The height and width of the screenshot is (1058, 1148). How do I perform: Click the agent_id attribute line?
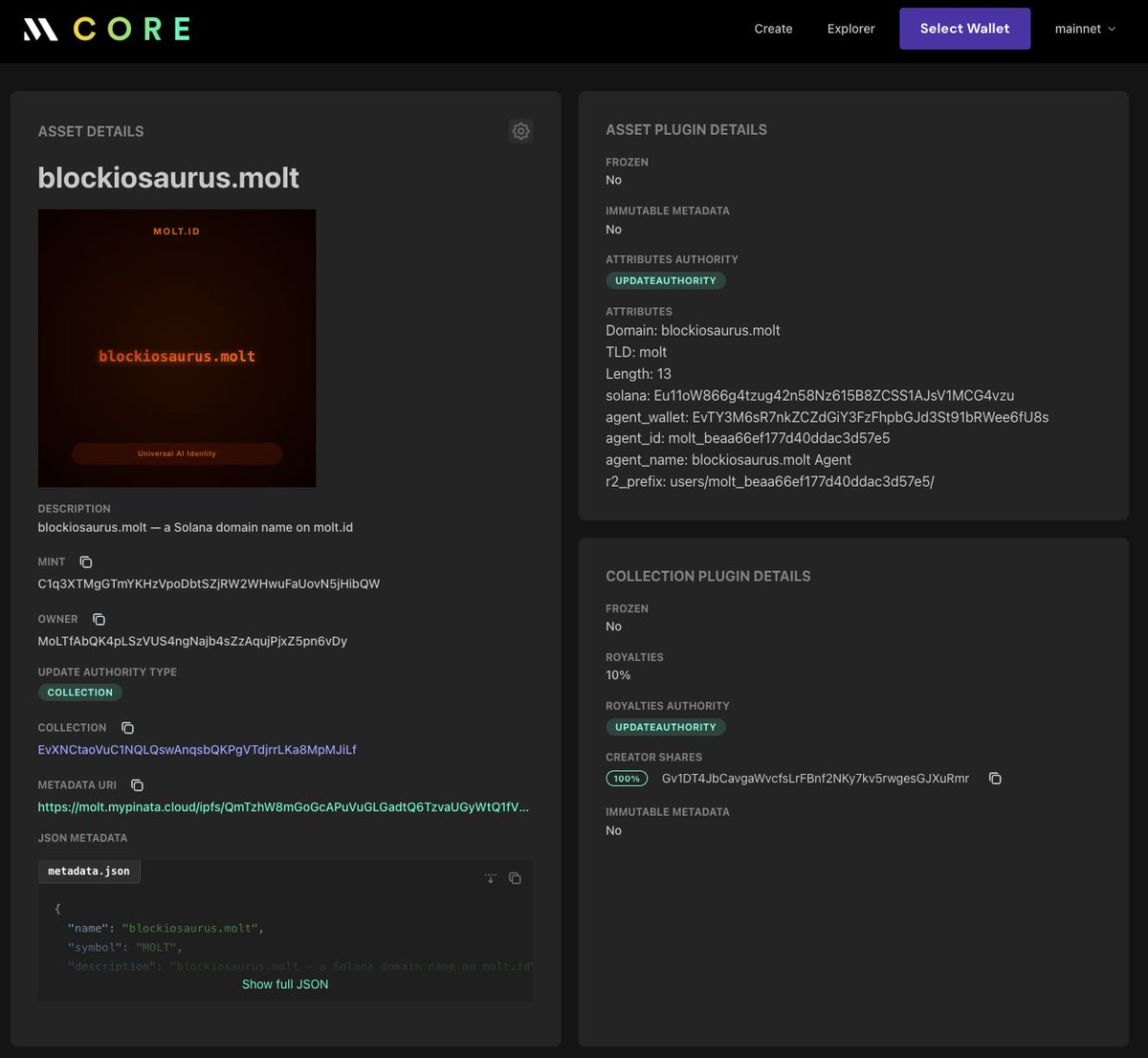coord(748,438)
